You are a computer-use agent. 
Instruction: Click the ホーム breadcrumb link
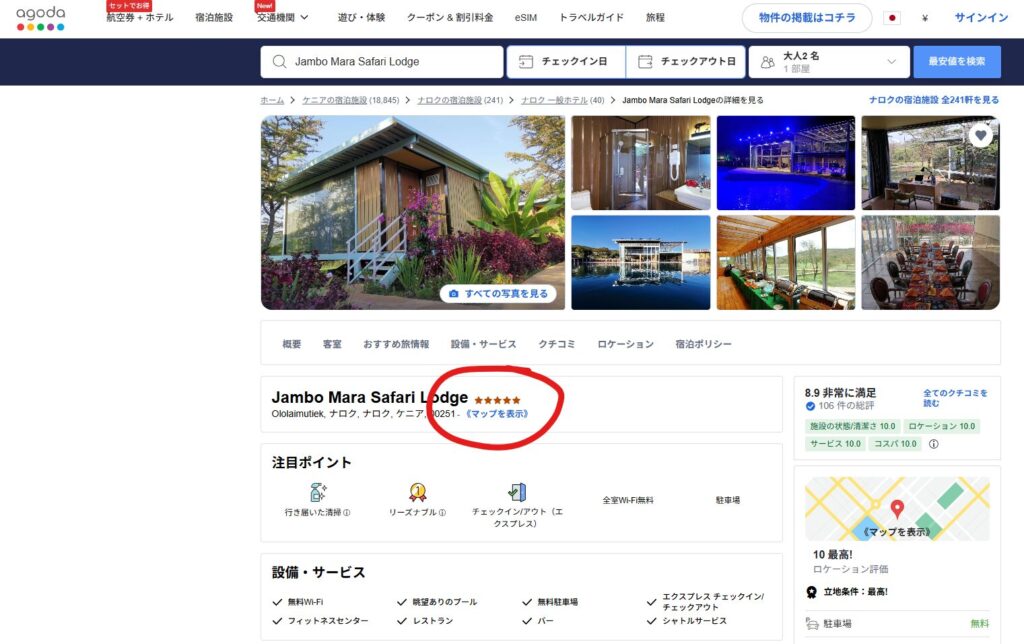(272, 100)
